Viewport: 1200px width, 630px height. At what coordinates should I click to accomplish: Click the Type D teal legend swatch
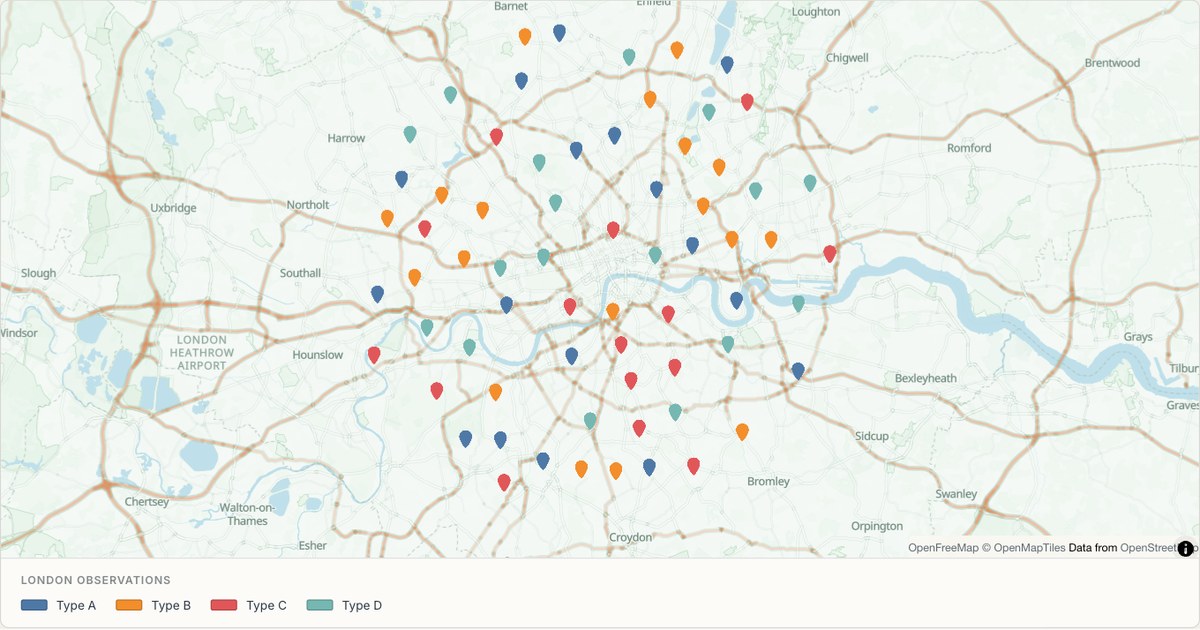320,605
